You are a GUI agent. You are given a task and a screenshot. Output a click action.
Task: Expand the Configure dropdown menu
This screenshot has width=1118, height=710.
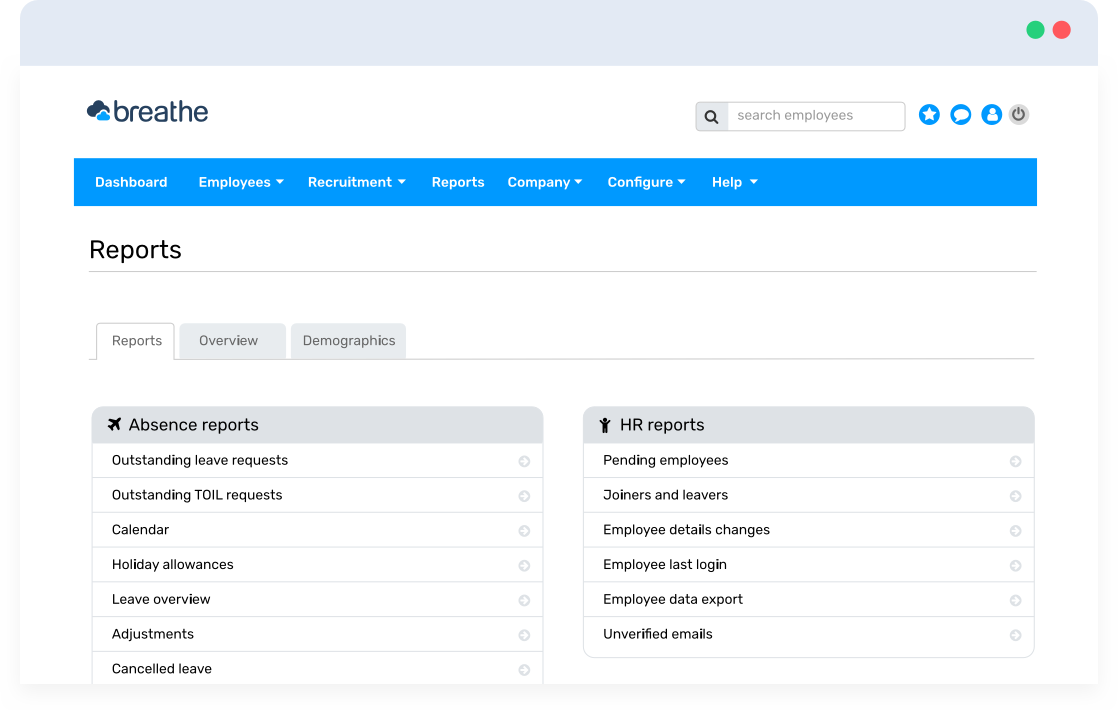[x=646, y=182]
